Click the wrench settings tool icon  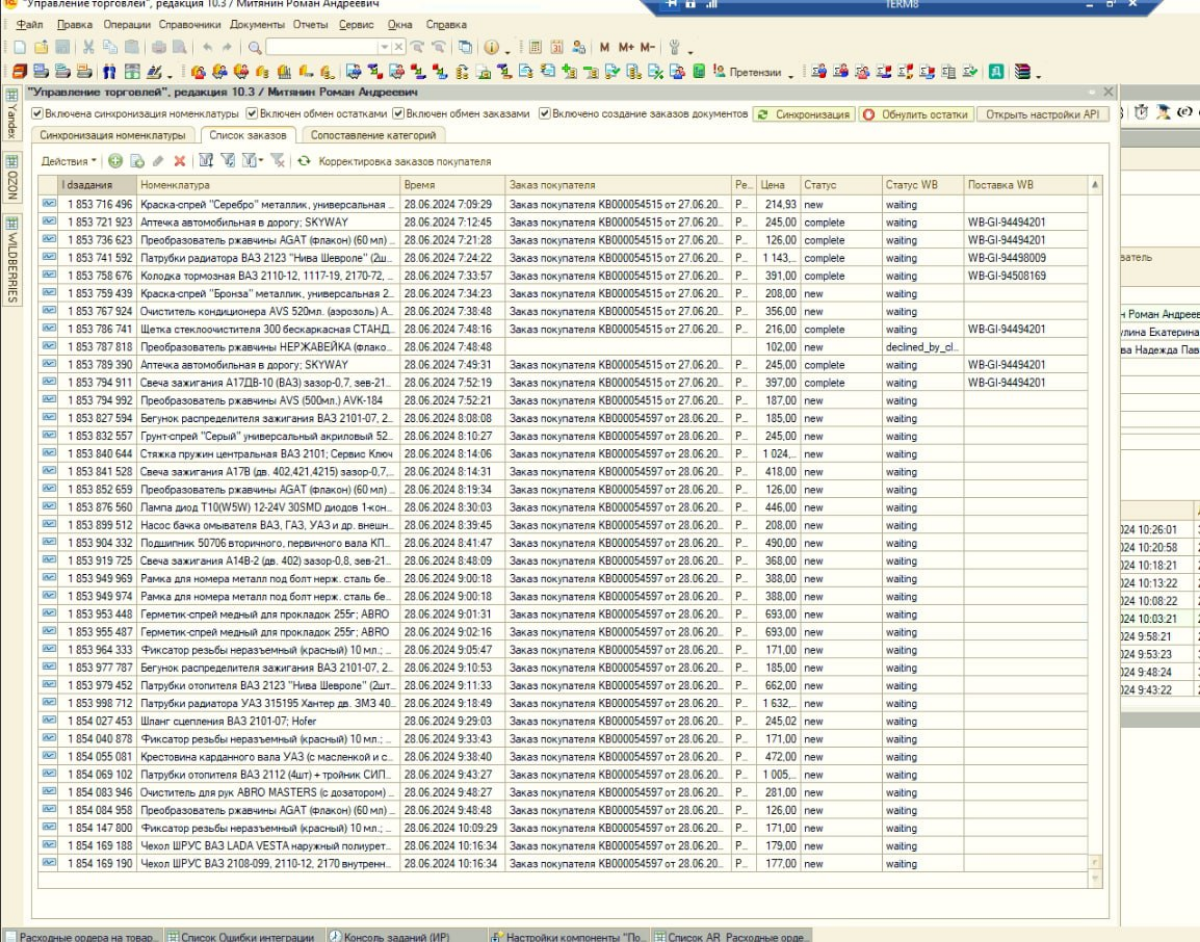click(674, 47)
